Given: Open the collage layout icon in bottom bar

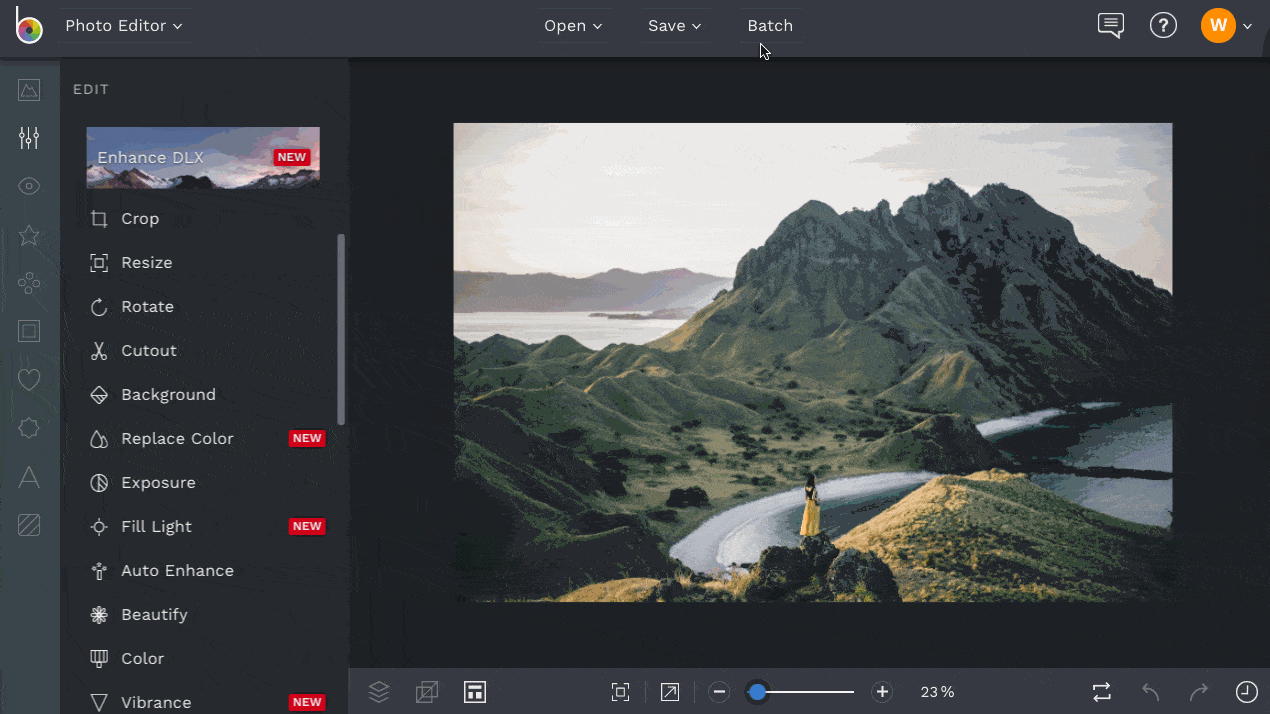Looking at the screenshot, I should click(474, 692).
